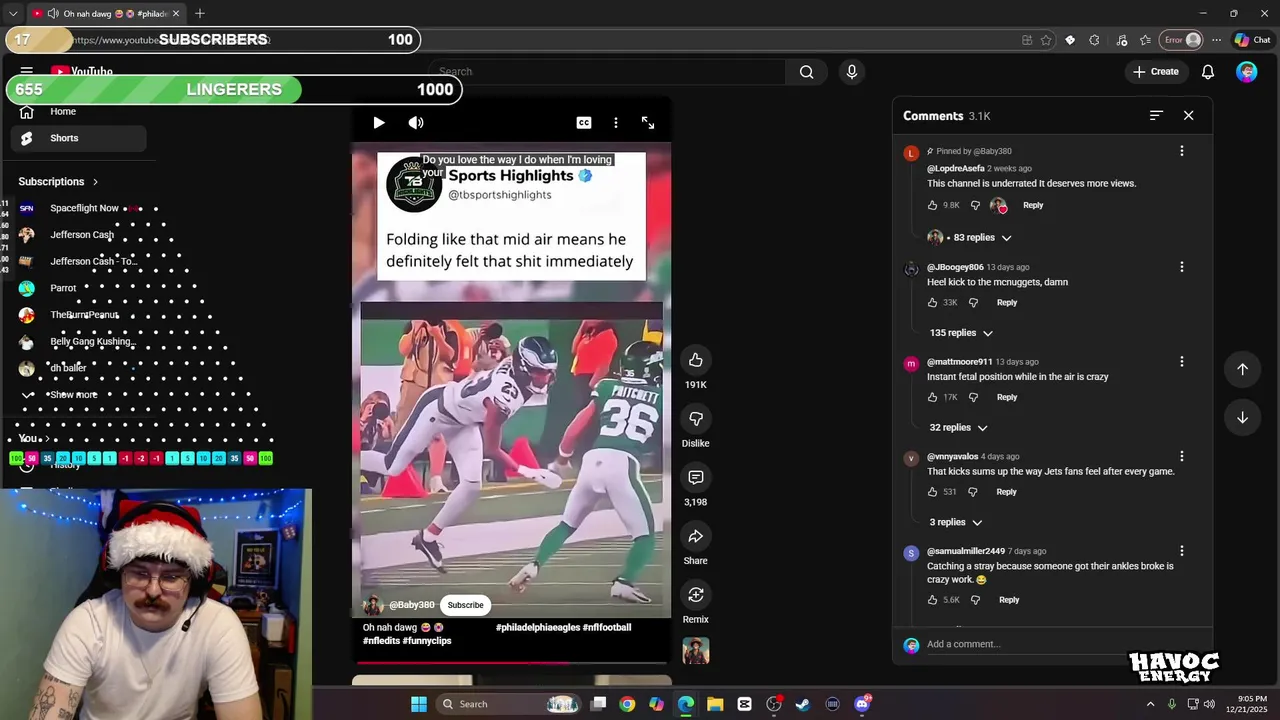
Task: Go to the next Short
Action: point(1243,418)
